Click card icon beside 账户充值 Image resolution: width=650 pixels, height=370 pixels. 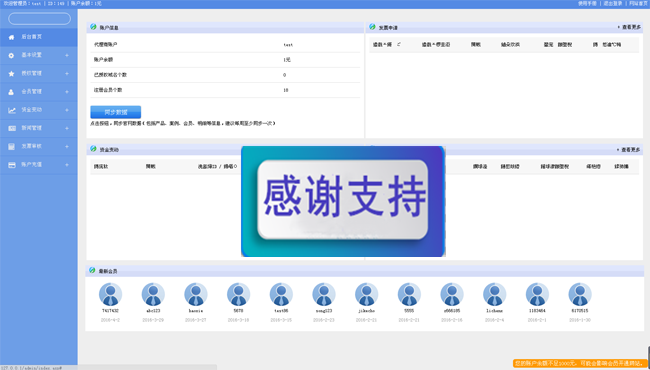pos(12,165)
